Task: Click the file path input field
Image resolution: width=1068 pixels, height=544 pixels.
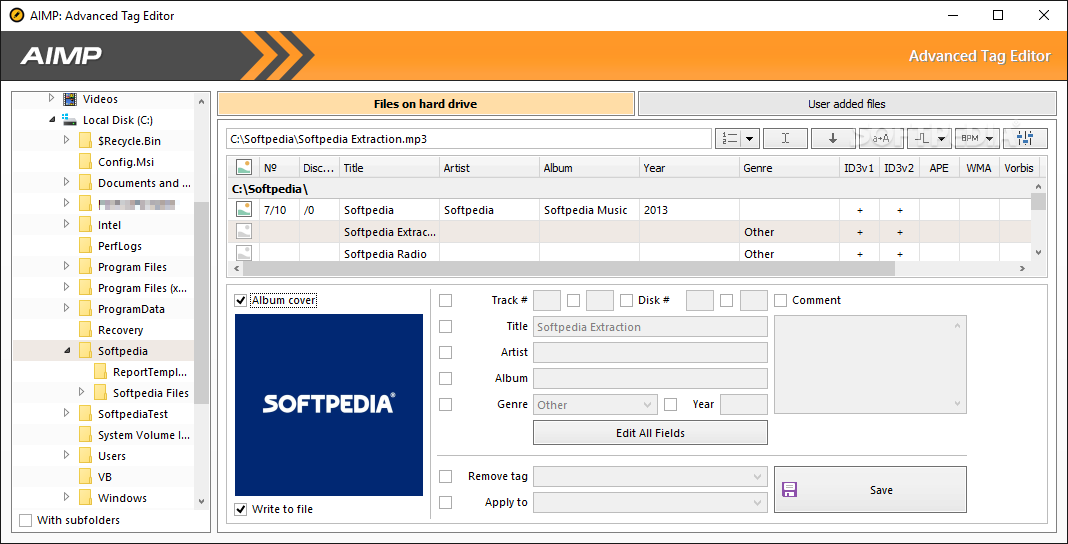Action: click(x=469, y=139)
